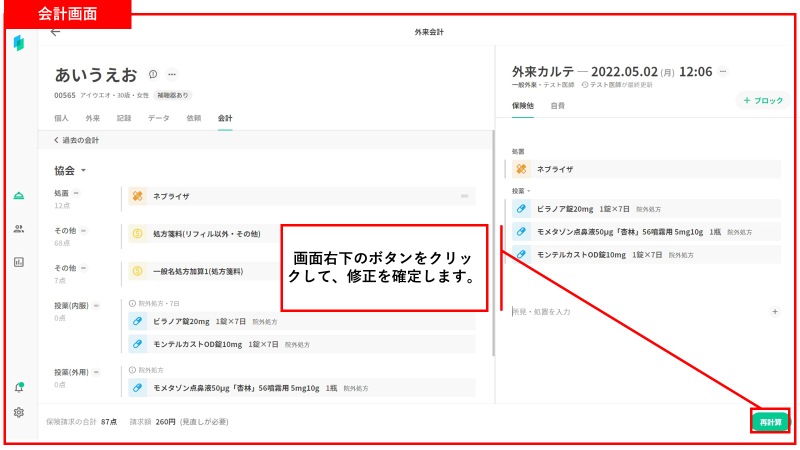Click the reception bell sidebar icon

tap(19, 195)
